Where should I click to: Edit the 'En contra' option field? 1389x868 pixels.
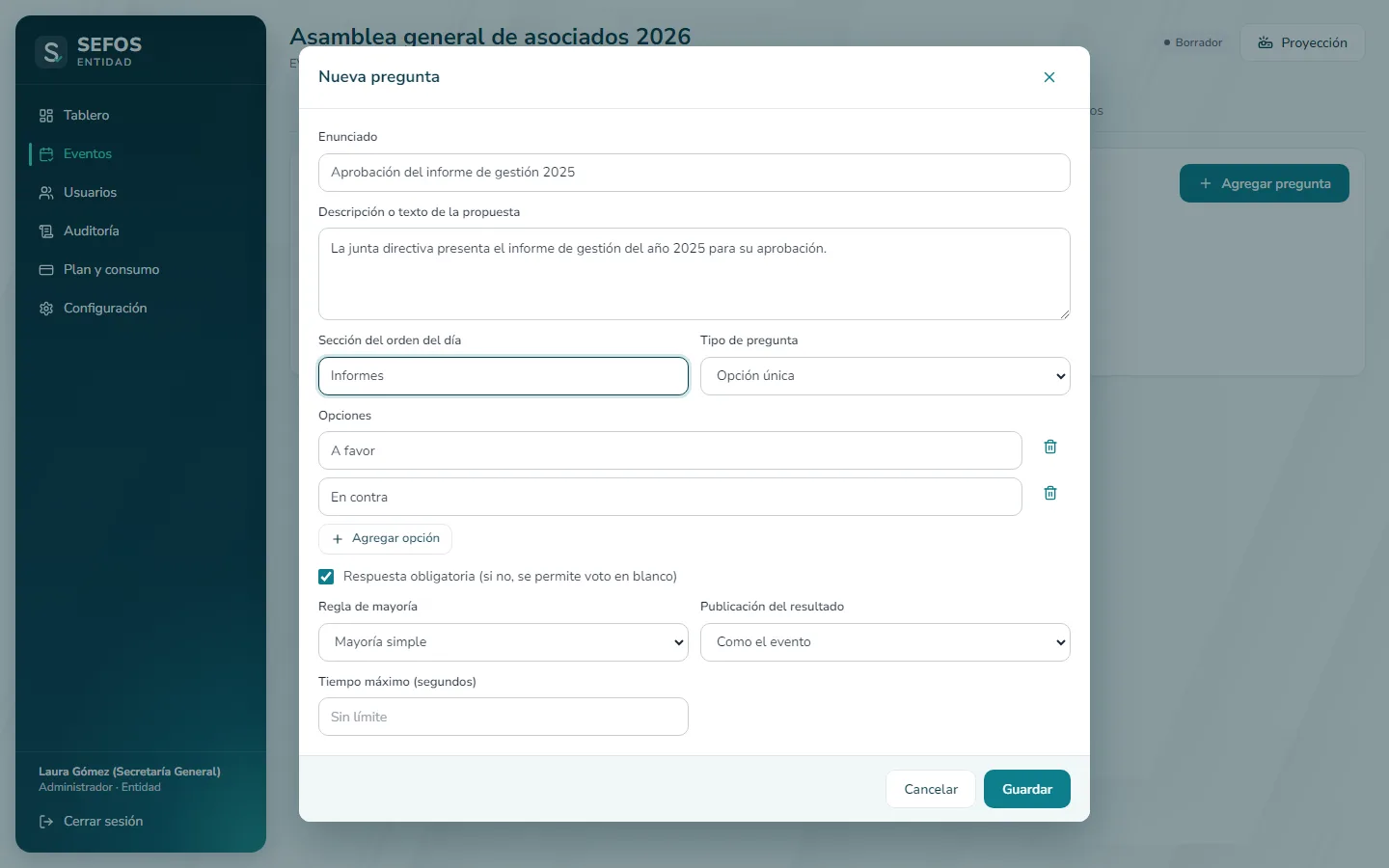[670, 497]
